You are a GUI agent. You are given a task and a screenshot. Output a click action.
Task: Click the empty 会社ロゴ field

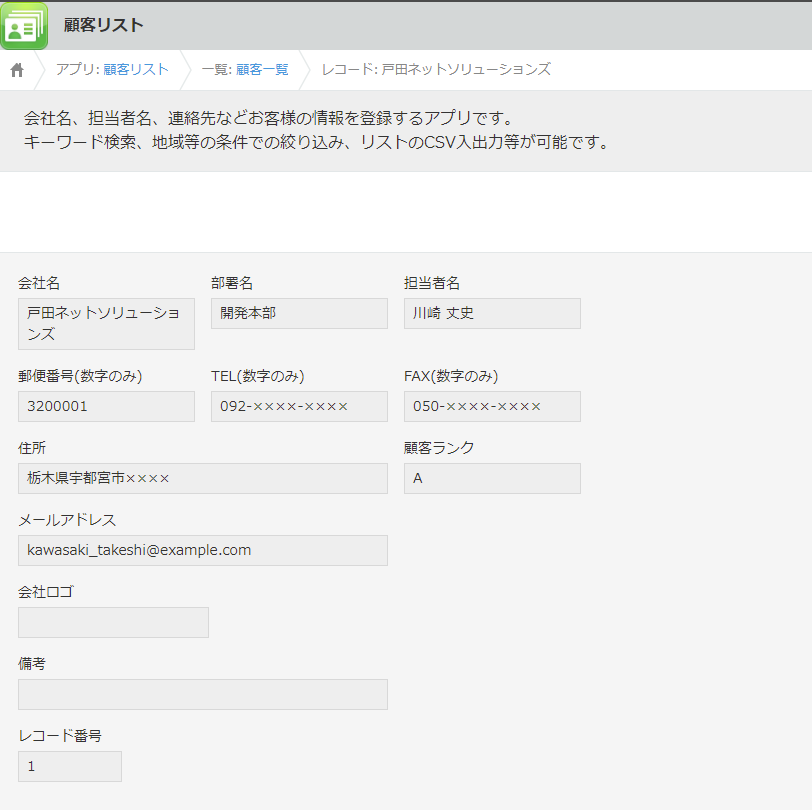point(113,622)
